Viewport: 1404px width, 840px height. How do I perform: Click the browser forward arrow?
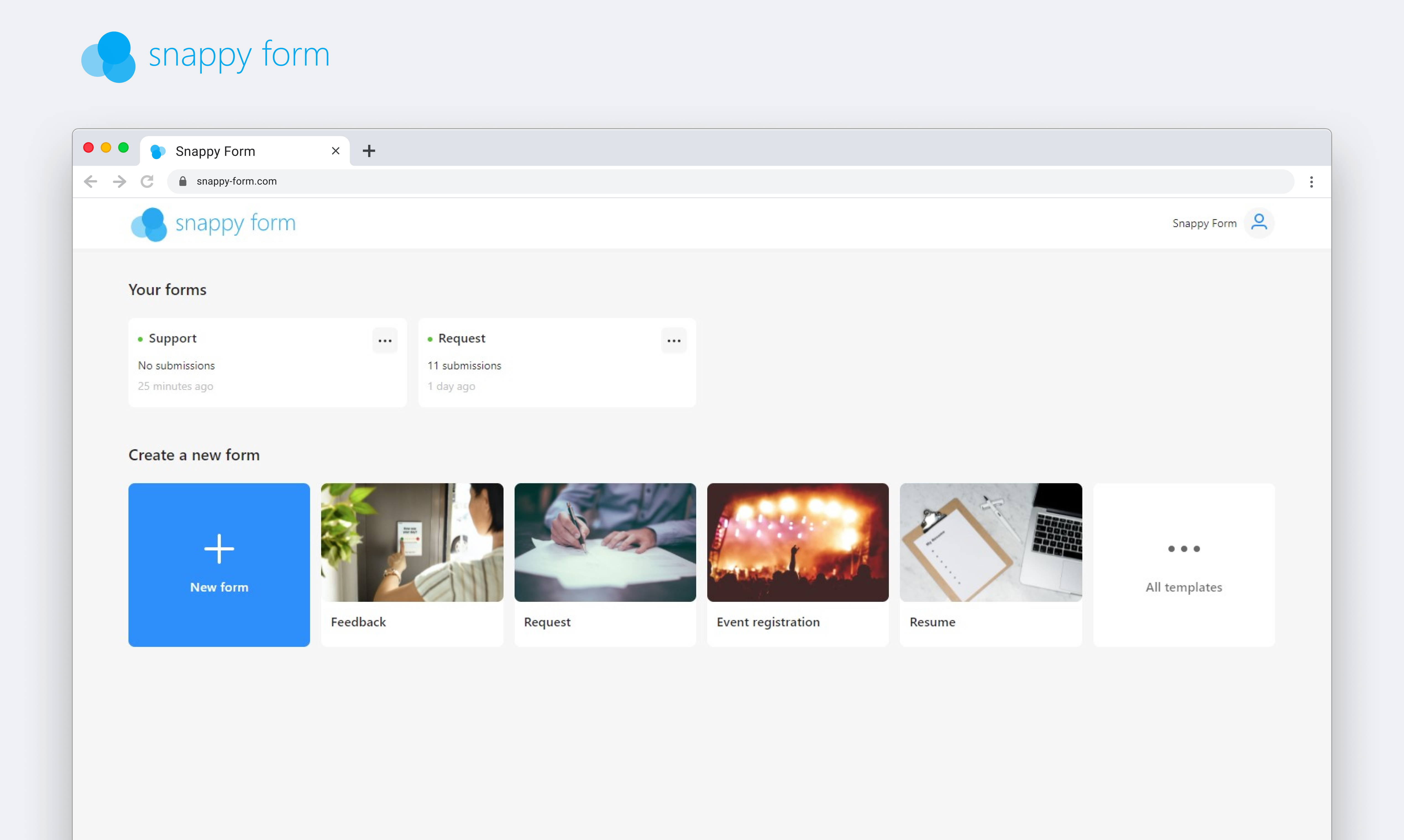click(x=119, y=181)
